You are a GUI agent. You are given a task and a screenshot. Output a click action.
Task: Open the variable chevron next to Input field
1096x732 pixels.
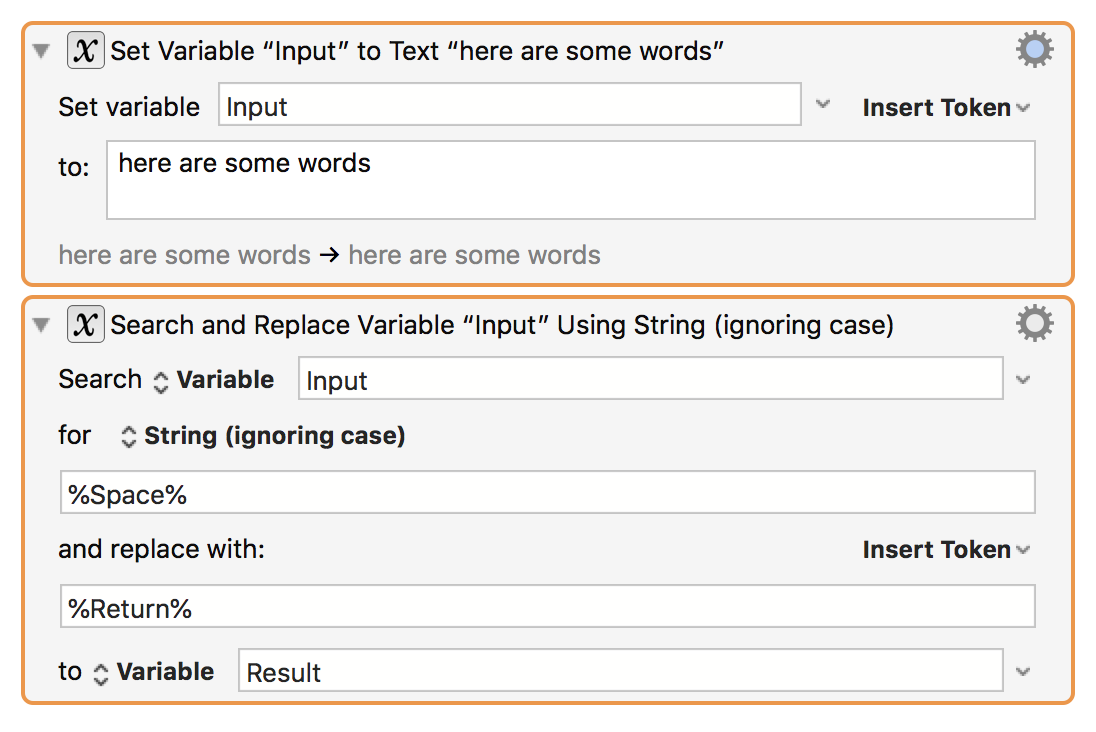[823, 104]
